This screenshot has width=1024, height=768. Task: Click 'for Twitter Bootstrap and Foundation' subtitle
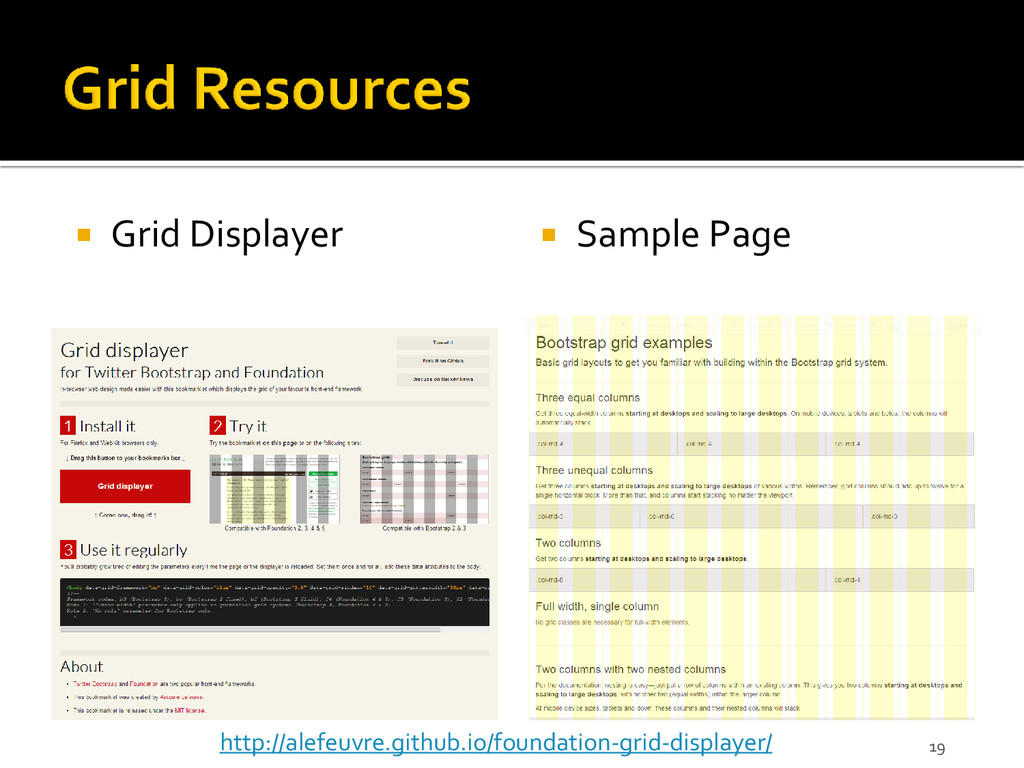coord(192,372)
